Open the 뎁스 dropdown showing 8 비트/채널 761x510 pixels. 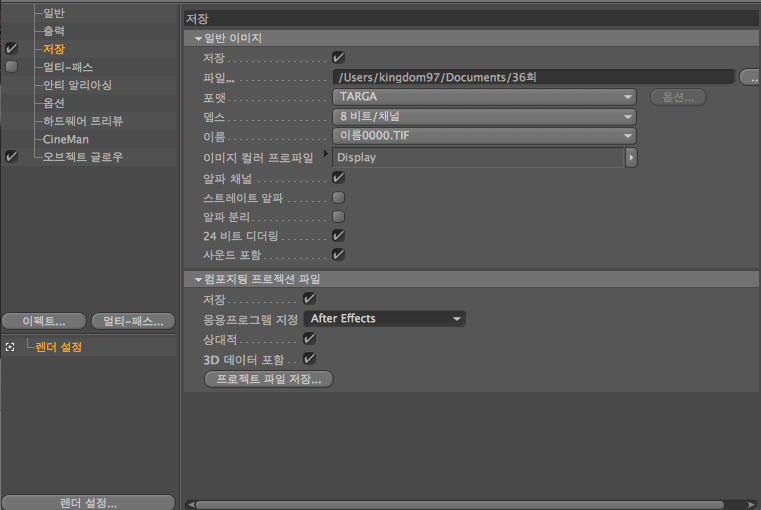coord(484,116)
